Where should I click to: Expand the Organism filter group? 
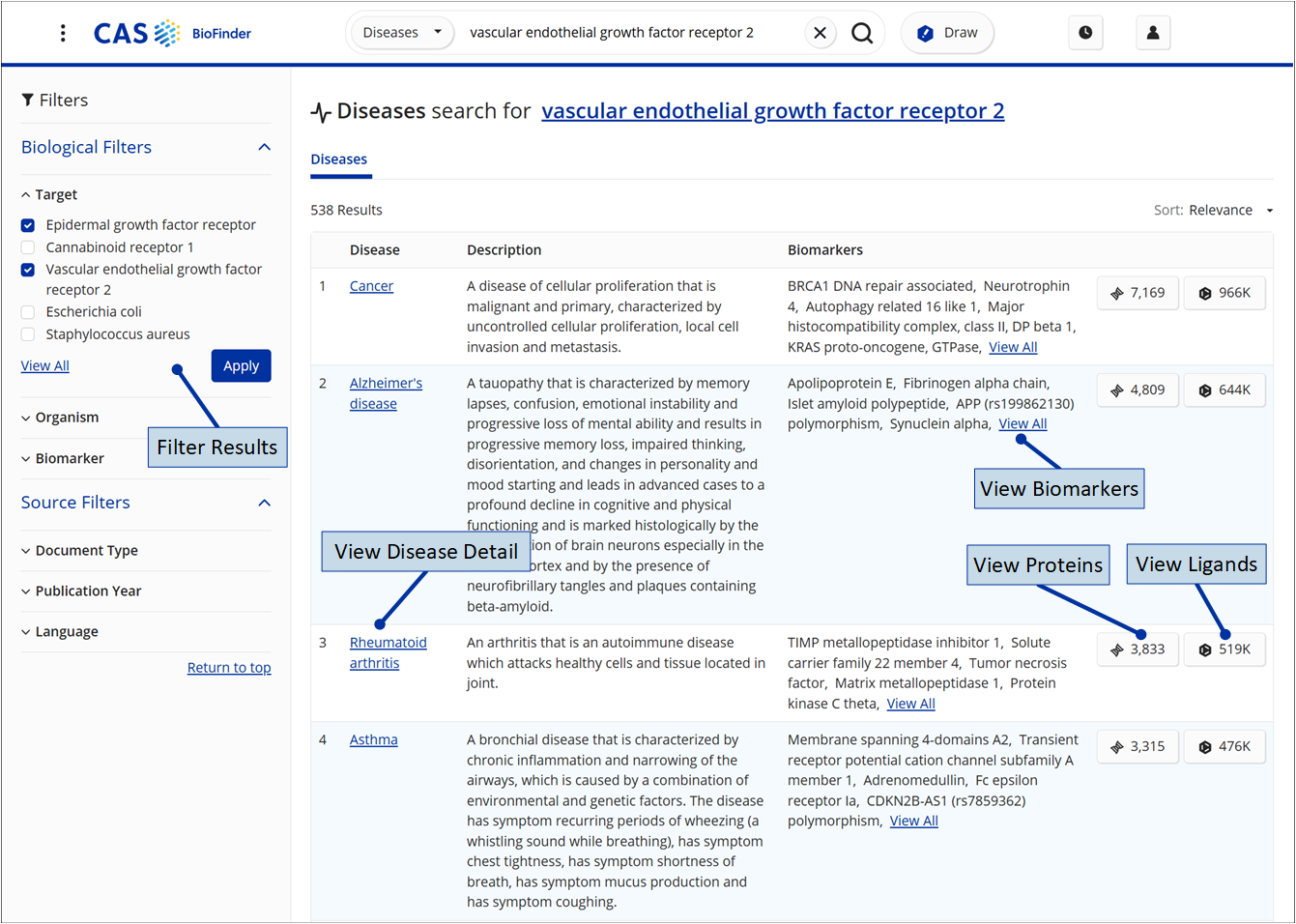(x=60, y=418)
